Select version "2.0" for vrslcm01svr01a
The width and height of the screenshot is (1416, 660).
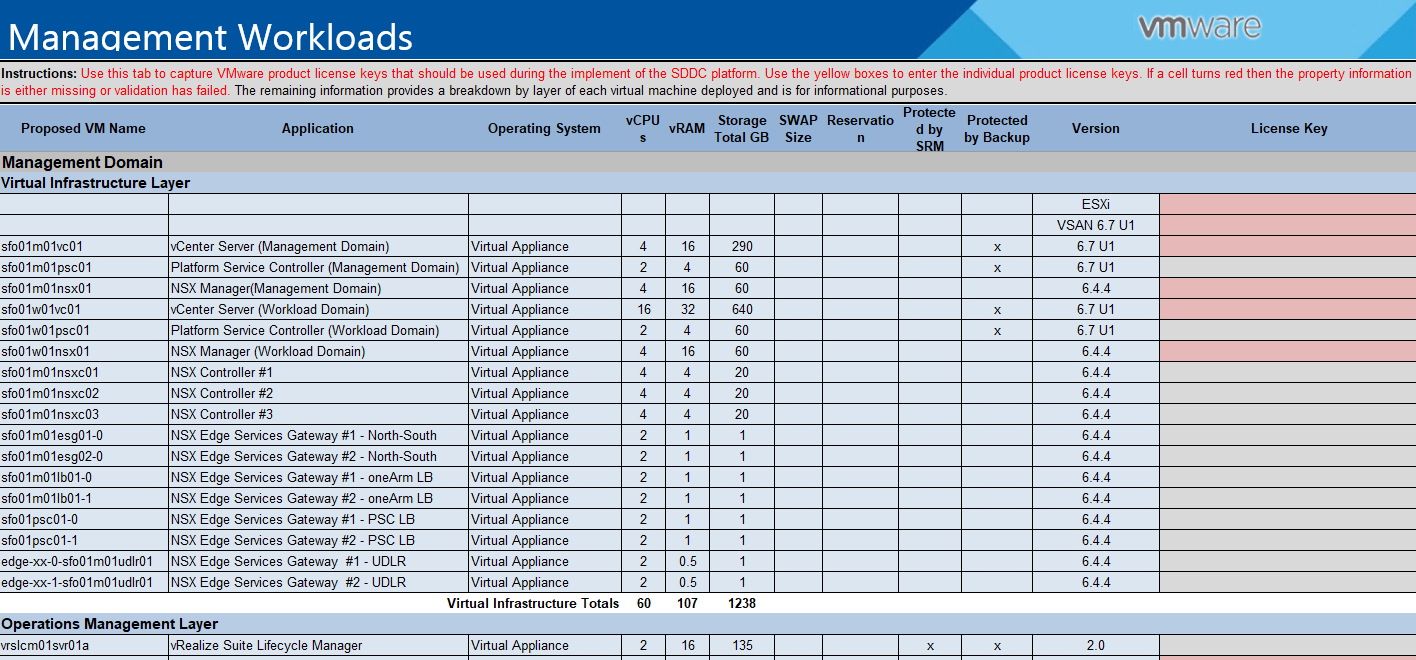click(x=1096, y=645)
